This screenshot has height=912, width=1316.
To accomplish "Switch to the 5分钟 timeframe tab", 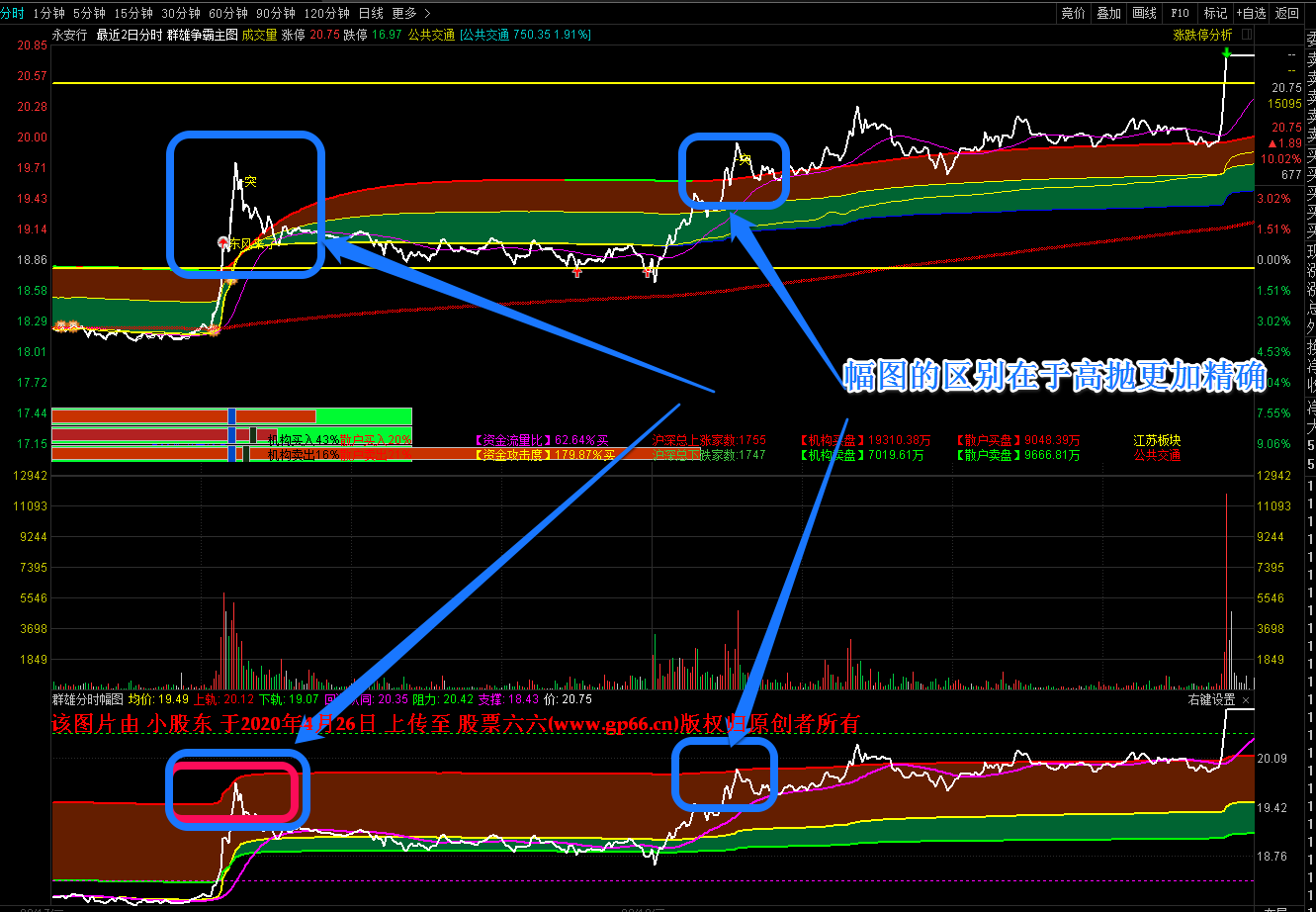I will click(x=89, y=13).
